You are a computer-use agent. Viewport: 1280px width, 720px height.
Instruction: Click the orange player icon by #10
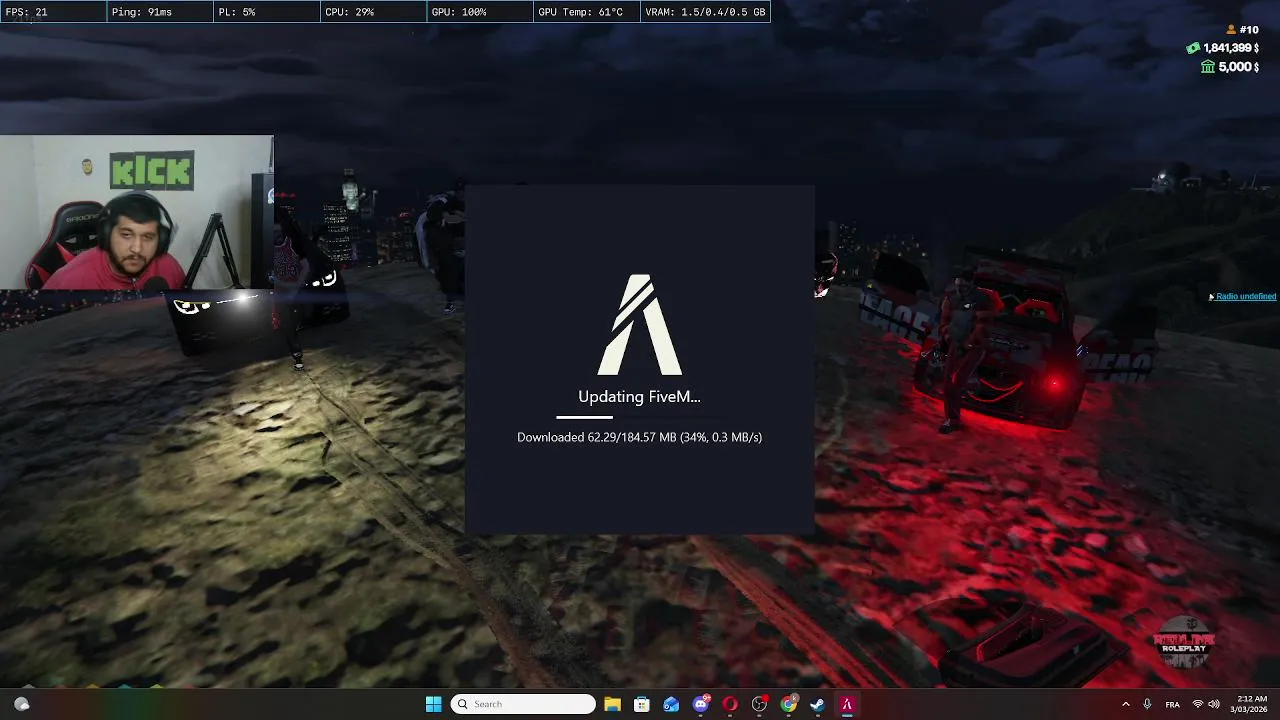(x=1231, y=30)
